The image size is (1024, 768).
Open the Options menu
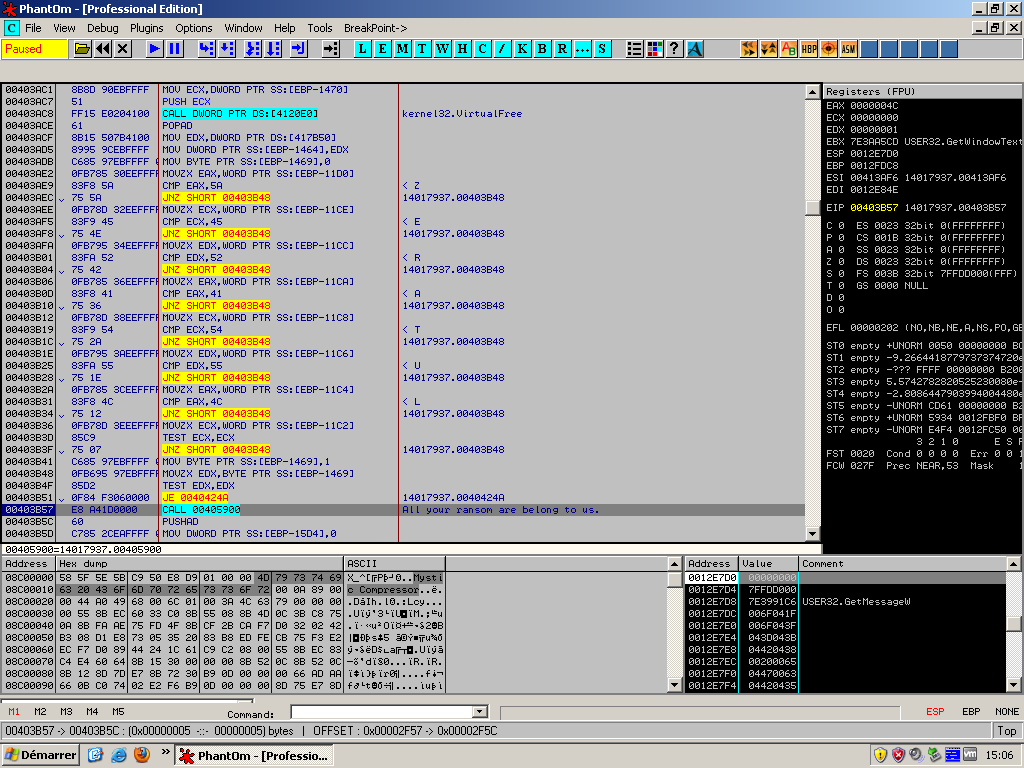(x=194, y=28)
